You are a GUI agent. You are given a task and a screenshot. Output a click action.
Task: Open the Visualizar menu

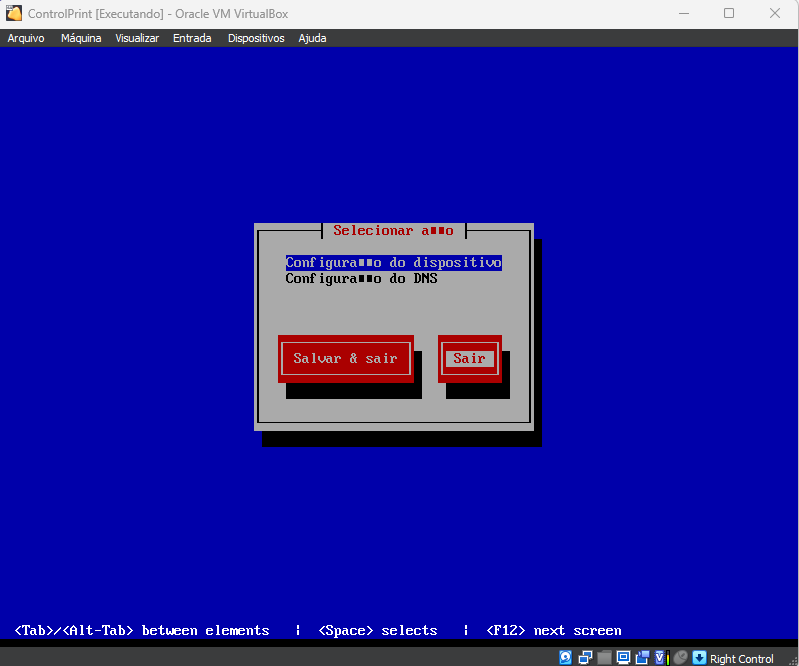pos(137,38)
